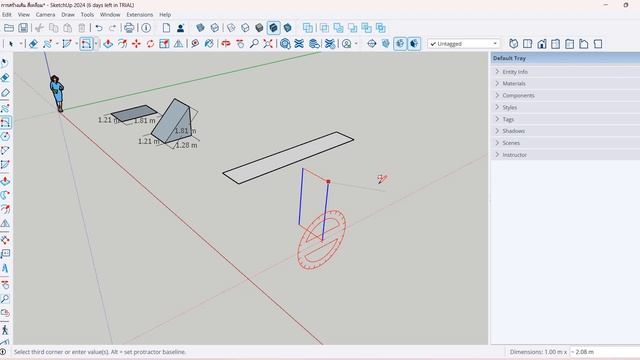Select the Scale tool
Viewport: 640px width, 360px height.
[x=164, y=44]
